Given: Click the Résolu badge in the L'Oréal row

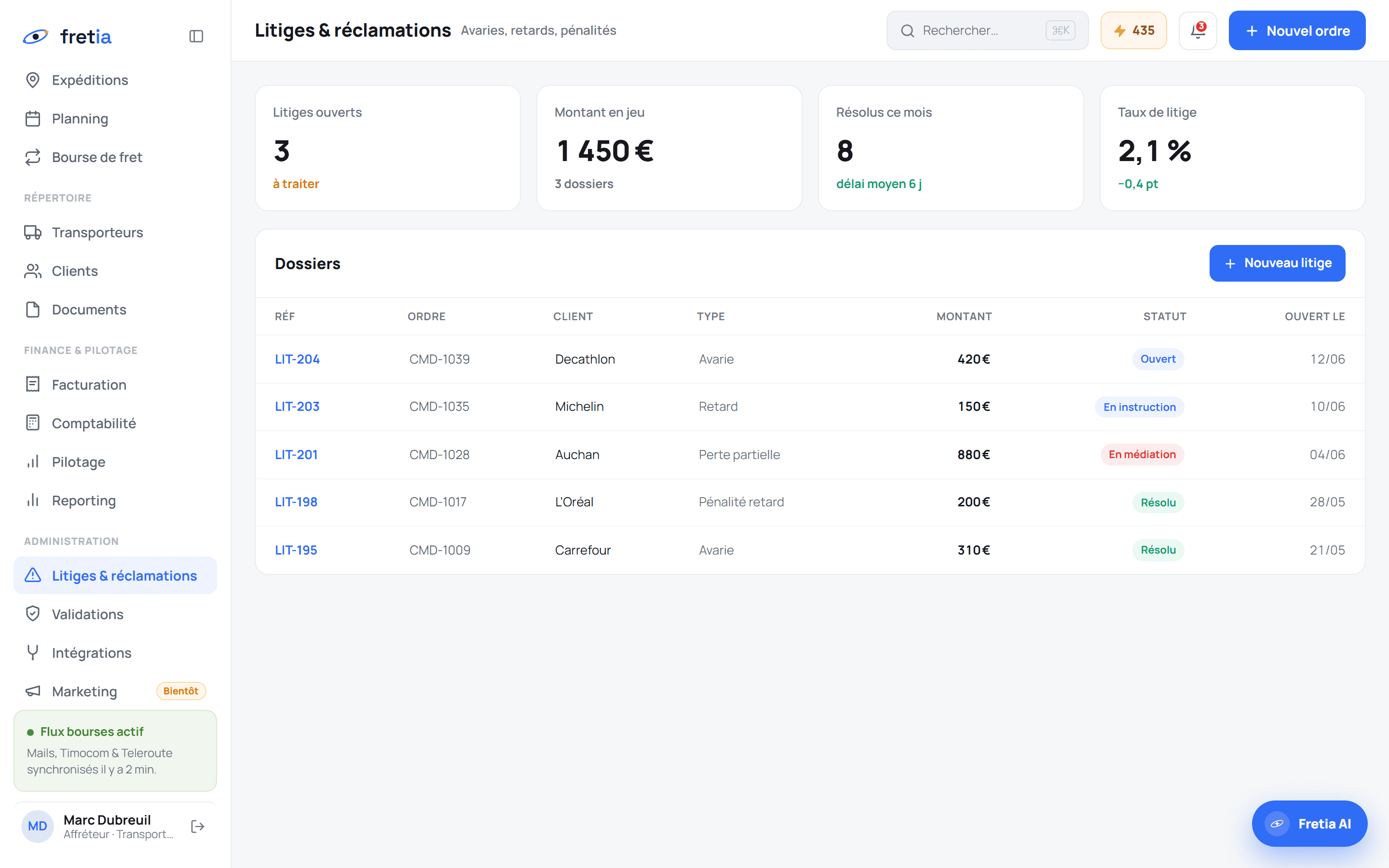Looking at the screenshot, I should 1158,502.
